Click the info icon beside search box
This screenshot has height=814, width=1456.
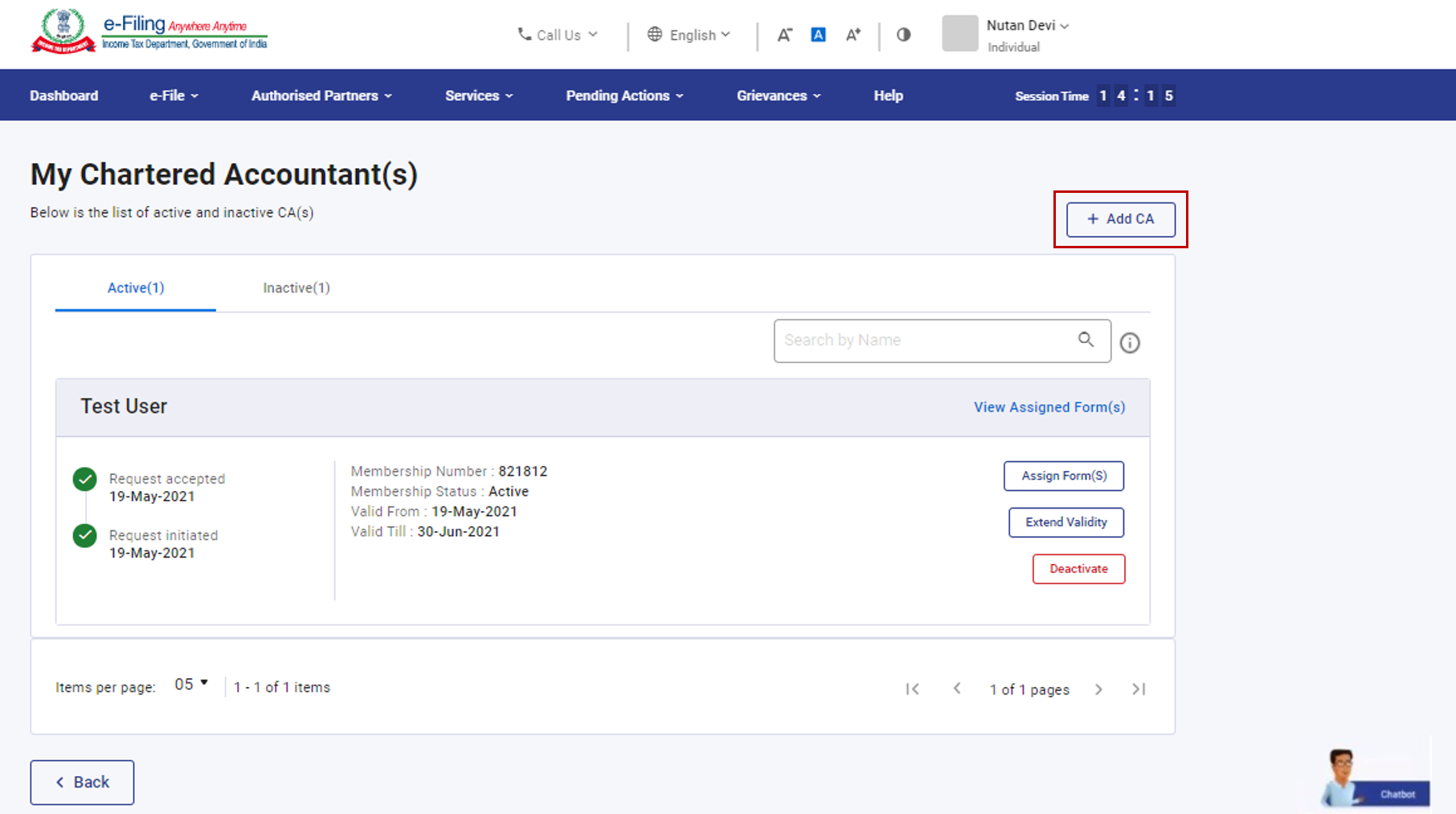point(1130,343)
